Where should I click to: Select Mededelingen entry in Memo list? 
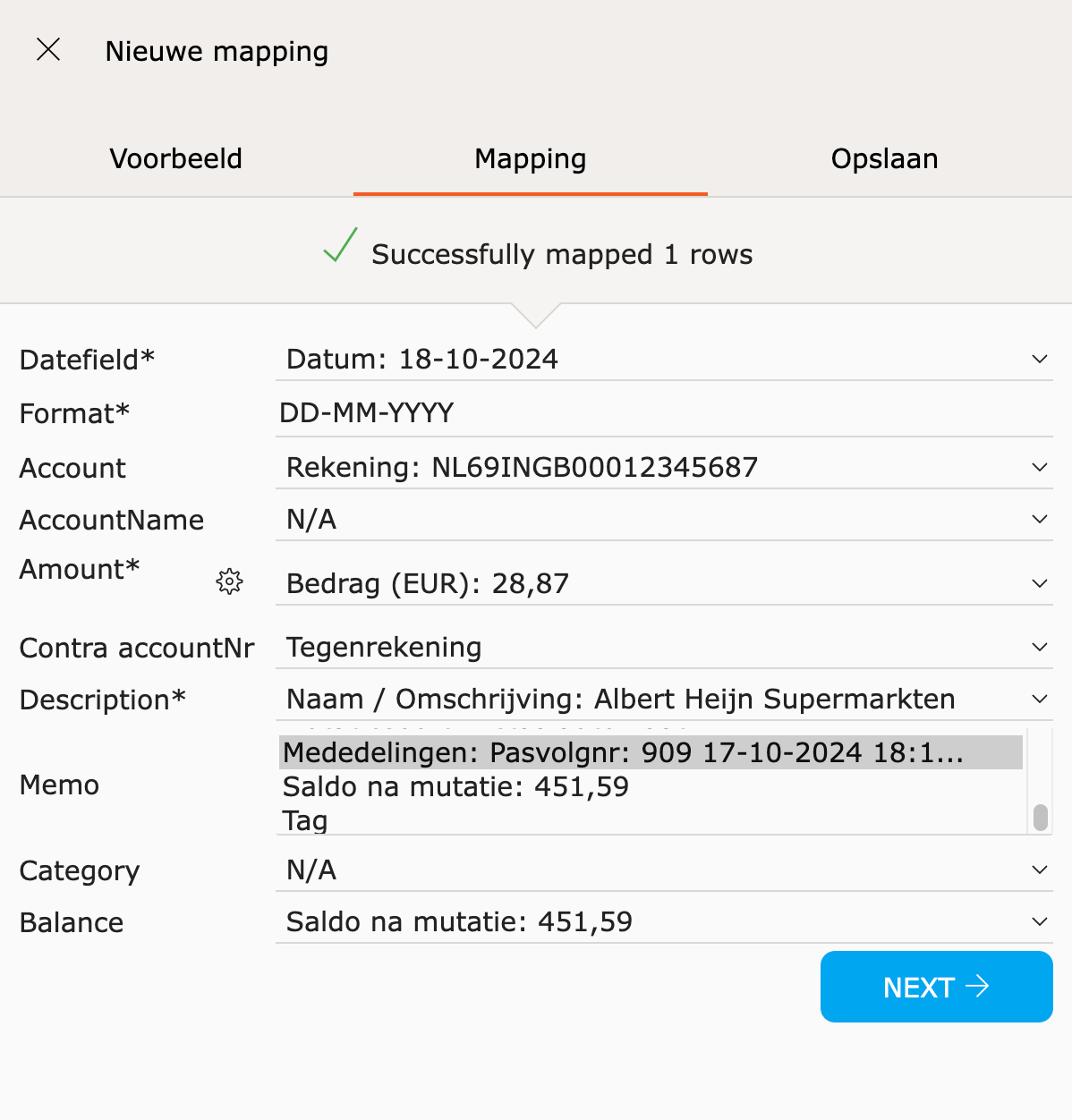[x=651, y=752]
